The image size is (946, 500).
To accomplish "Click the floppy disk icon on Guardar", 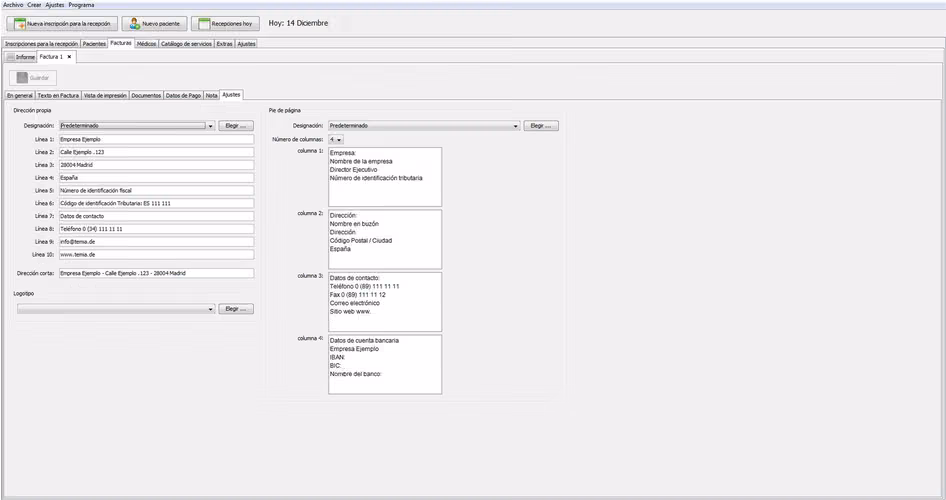I will point(22,78).
